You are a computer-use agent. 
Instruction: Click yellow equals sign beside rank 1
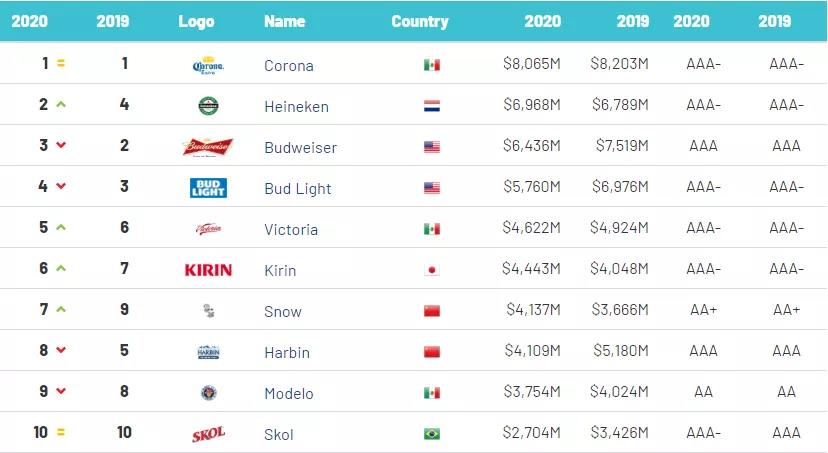click(x=61, y=63)
